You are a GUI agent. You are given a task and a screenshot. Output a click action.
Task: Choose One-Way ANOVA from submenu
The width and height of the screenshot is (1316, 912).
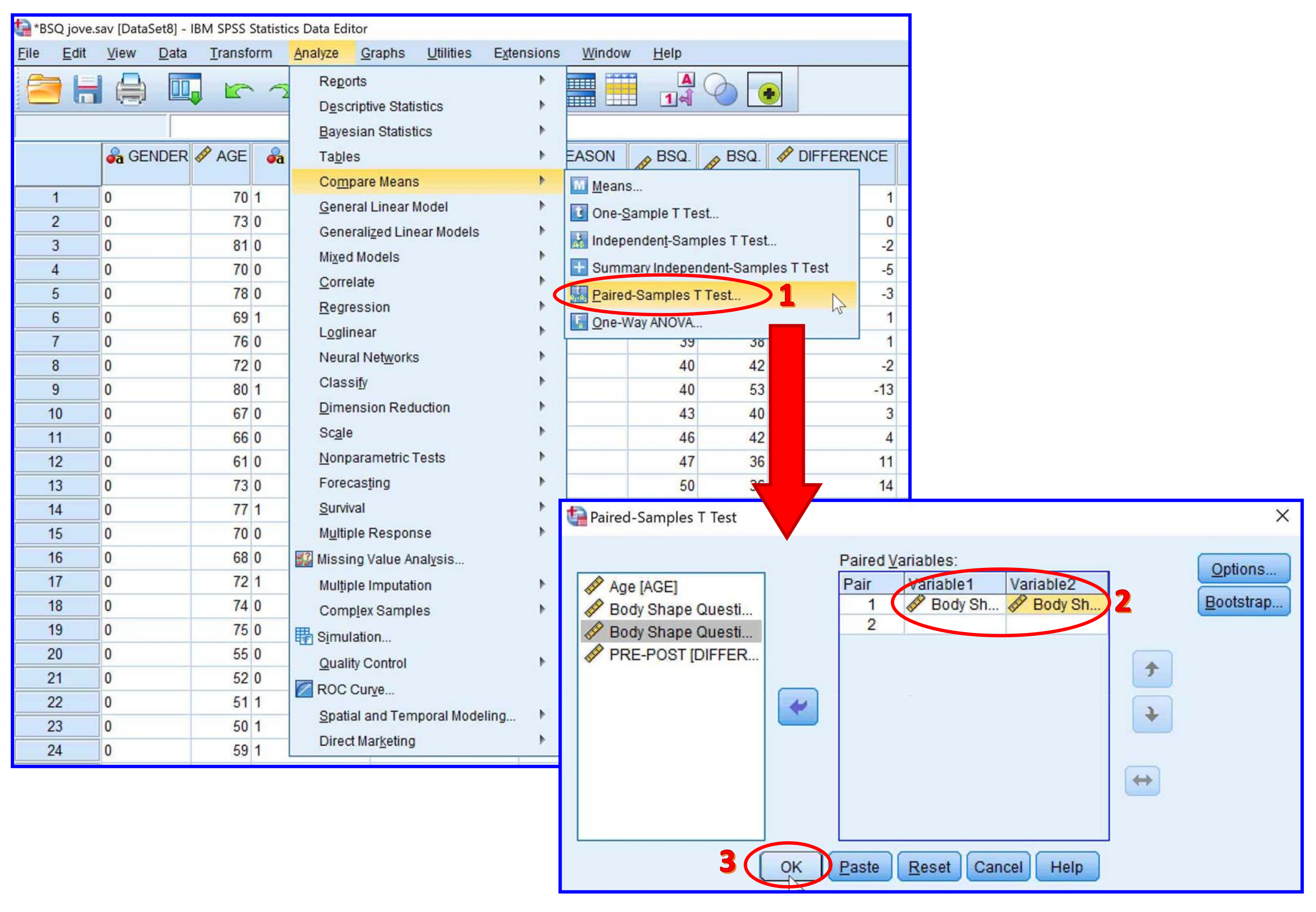pyautogui.click(x=646, y=323)
